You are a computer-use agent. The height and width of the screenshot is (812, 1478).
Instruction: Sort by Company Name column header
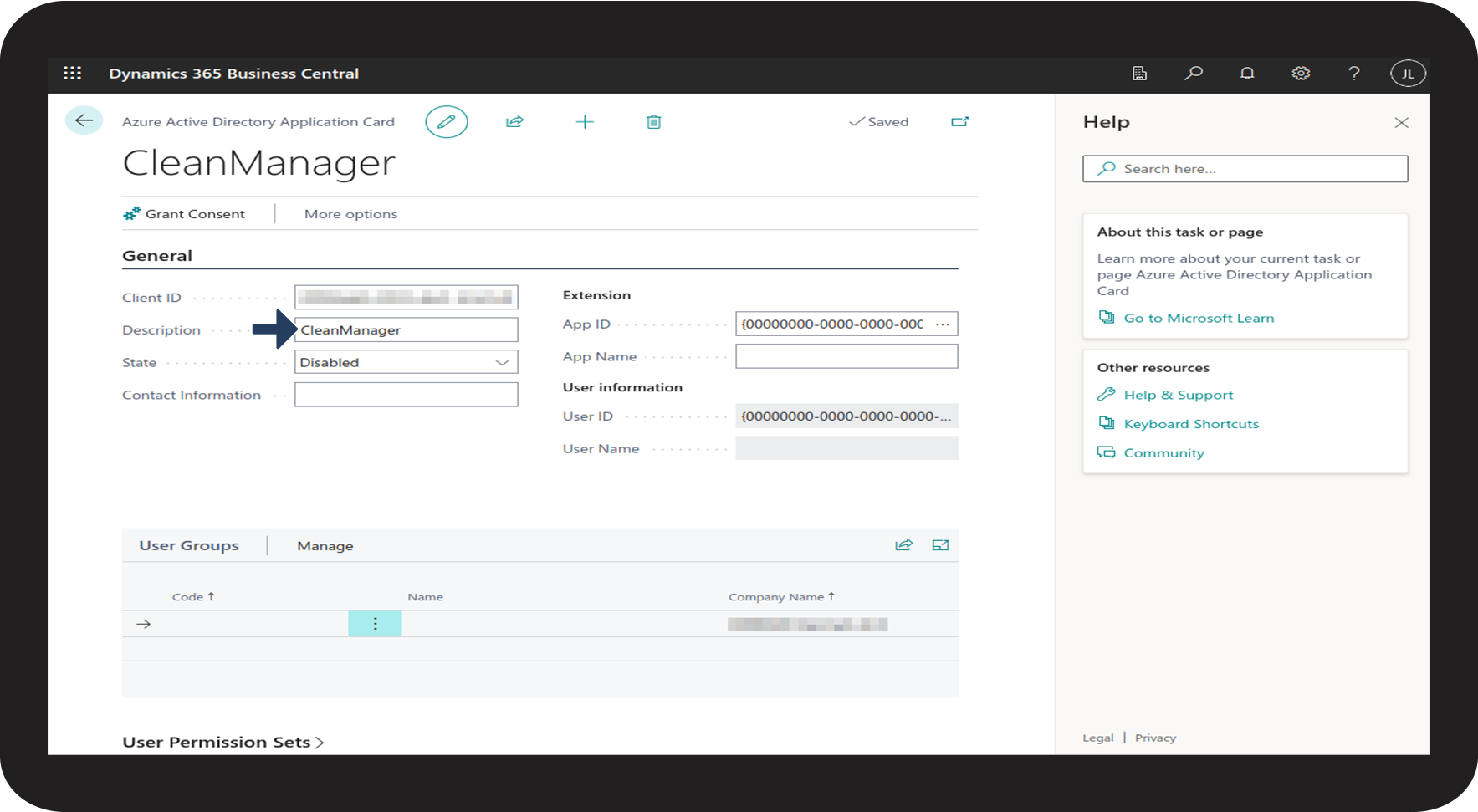coord(781,596)
